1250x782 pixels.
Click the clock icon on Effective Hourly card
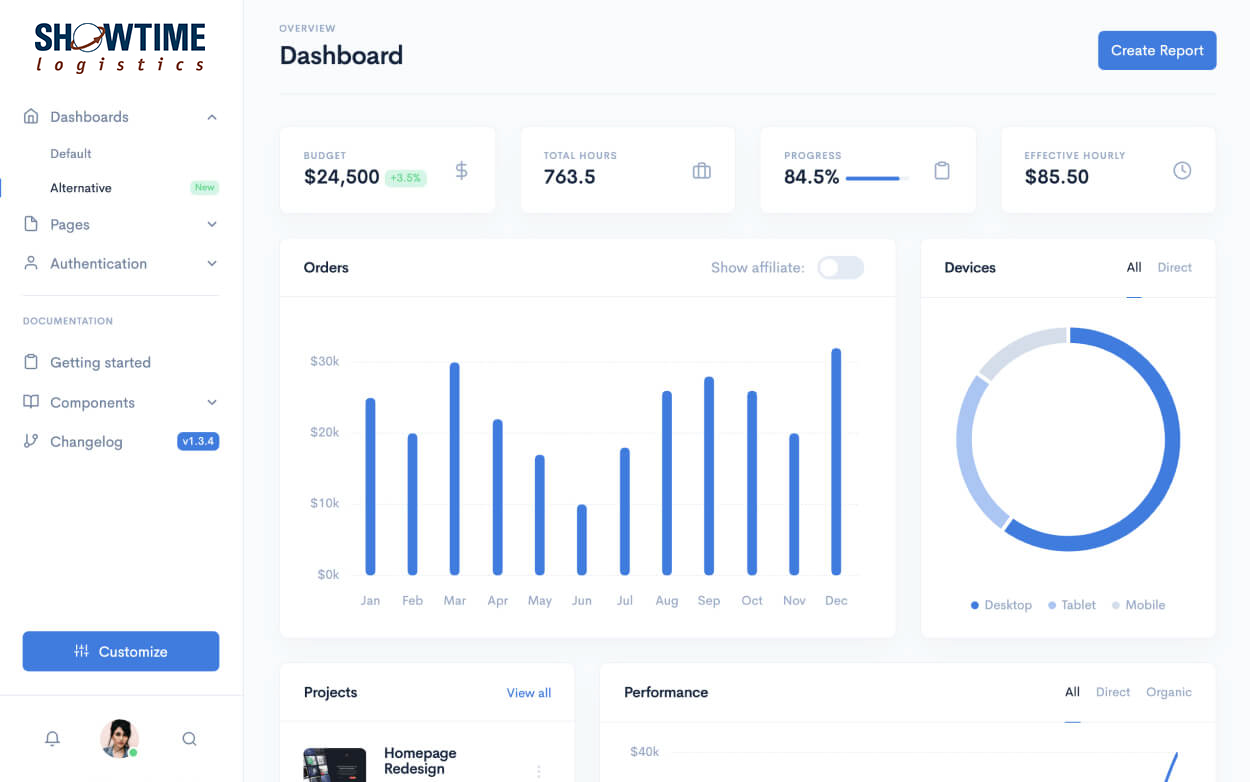pyautogui.click(x=1182, y=171)
